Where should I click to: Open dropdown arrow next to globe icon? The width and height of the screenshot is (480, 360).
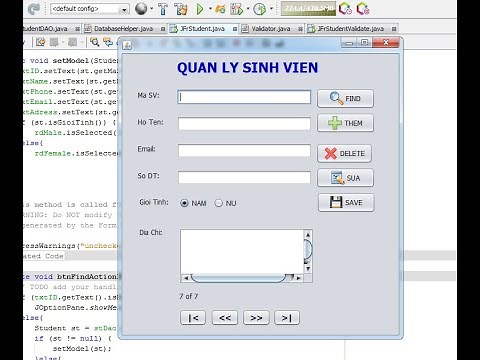click(x=152, y=9)
